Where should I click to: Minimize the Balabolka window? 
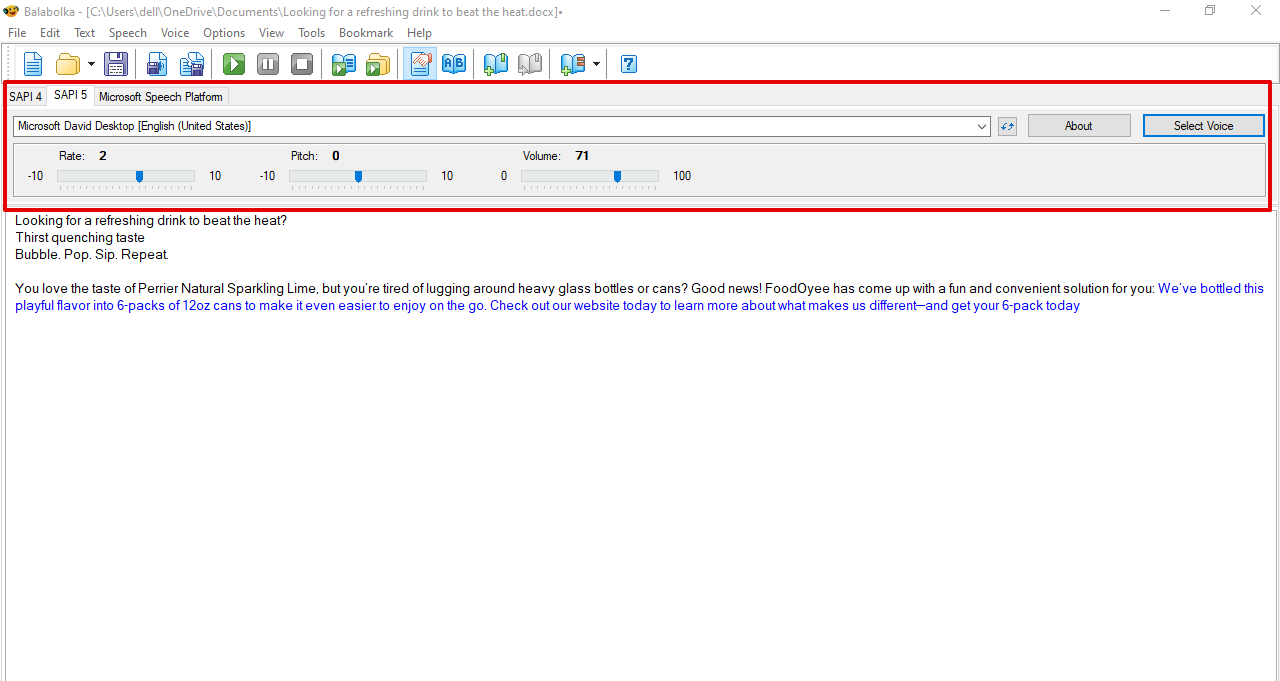(1165, 11)
